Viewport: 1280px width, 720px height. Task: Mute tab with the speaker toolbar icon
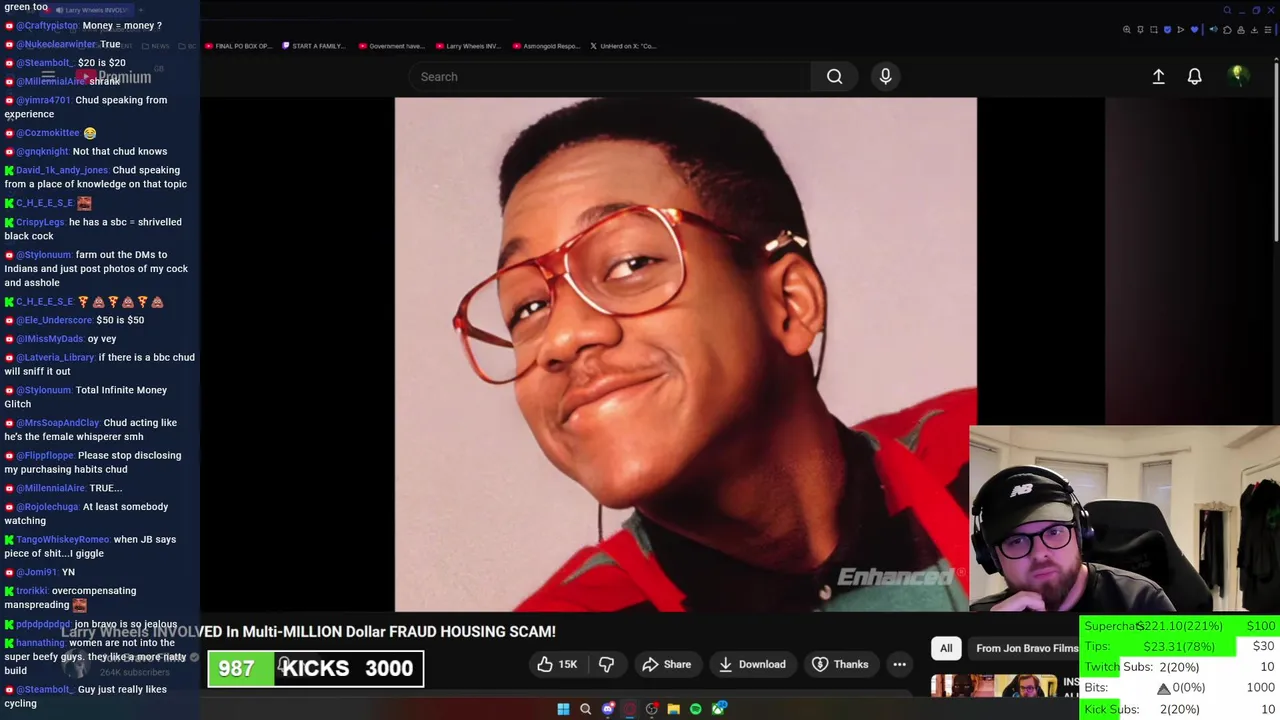pos(1214,30)
